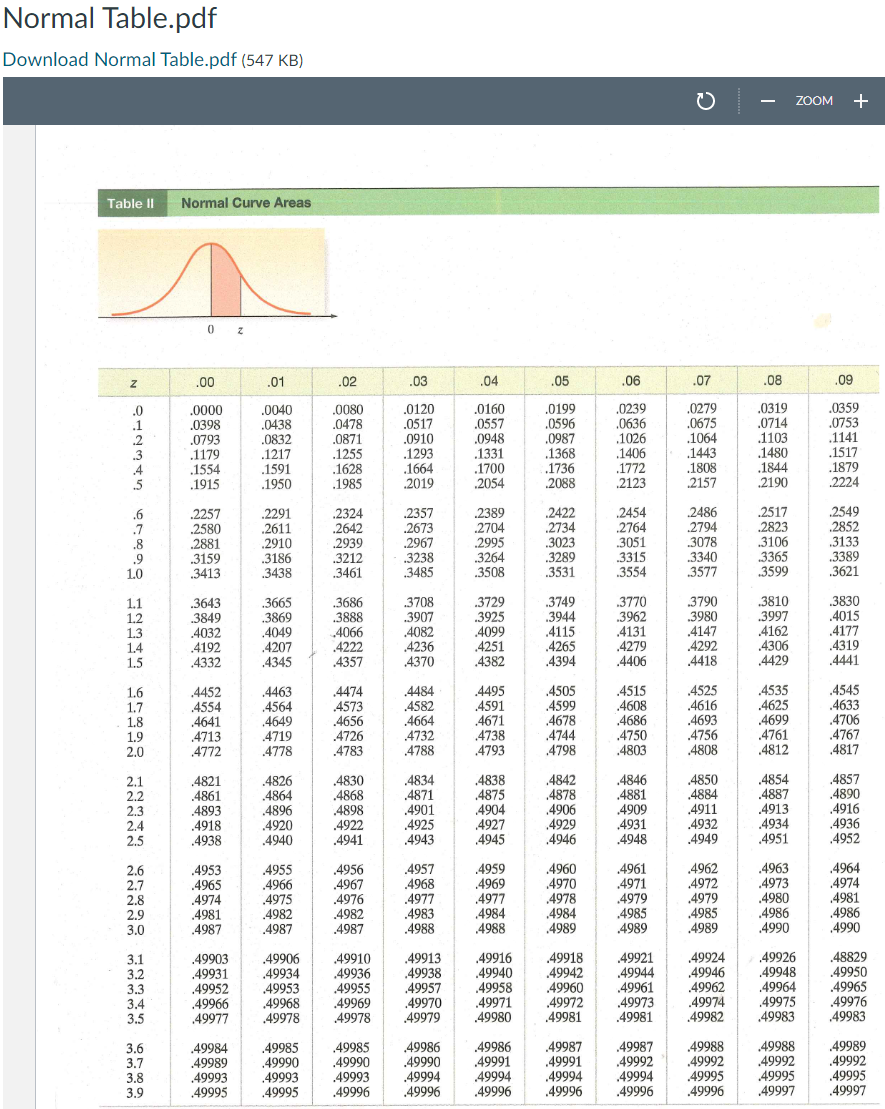The width and height of the screenshot is (885, 1109).
Task: Click the Normal Table.pdf page title
Action: click(110, 18)
